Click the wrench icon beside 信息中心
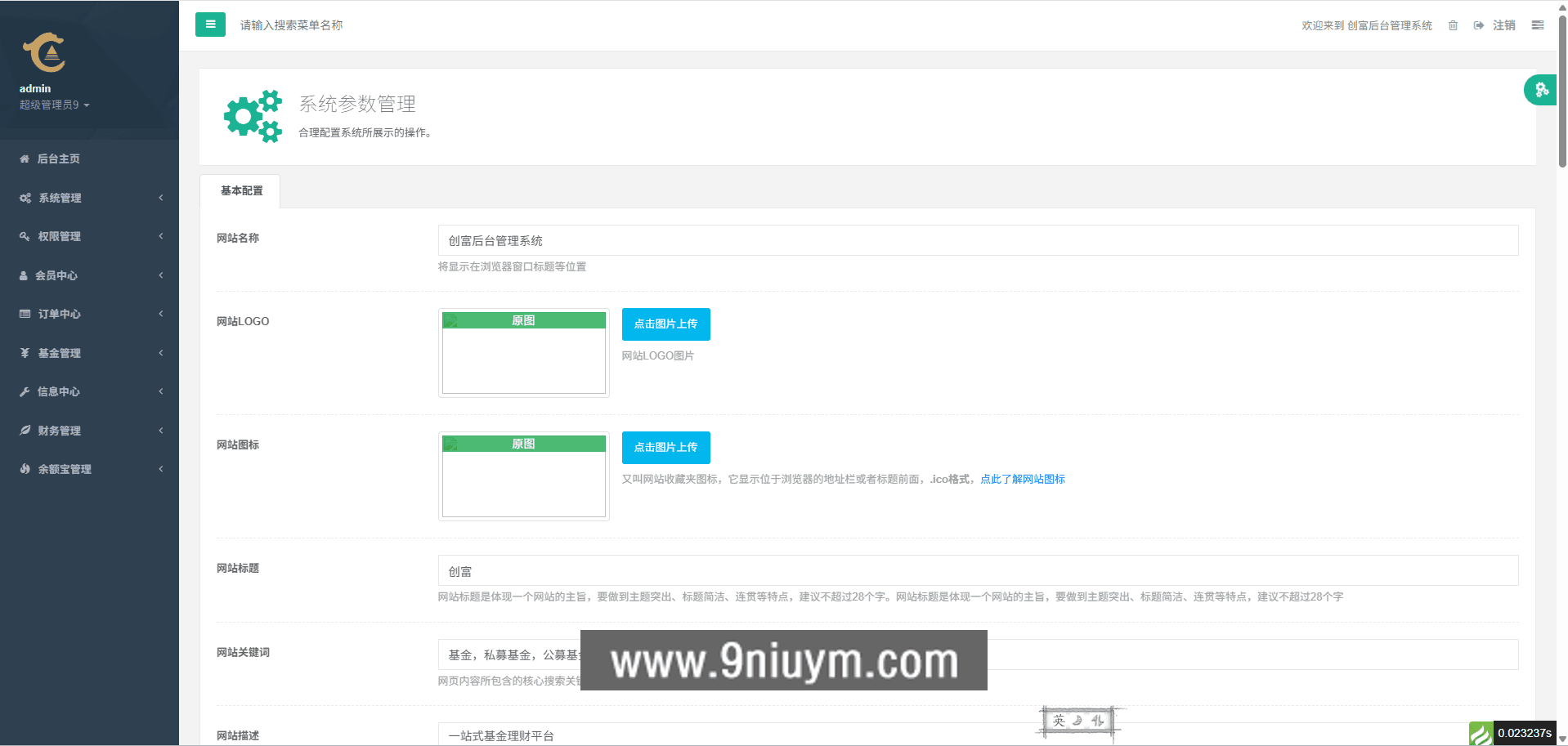Image resolution: width=1568 pixels, height=746 pixels. click(24, 391)
